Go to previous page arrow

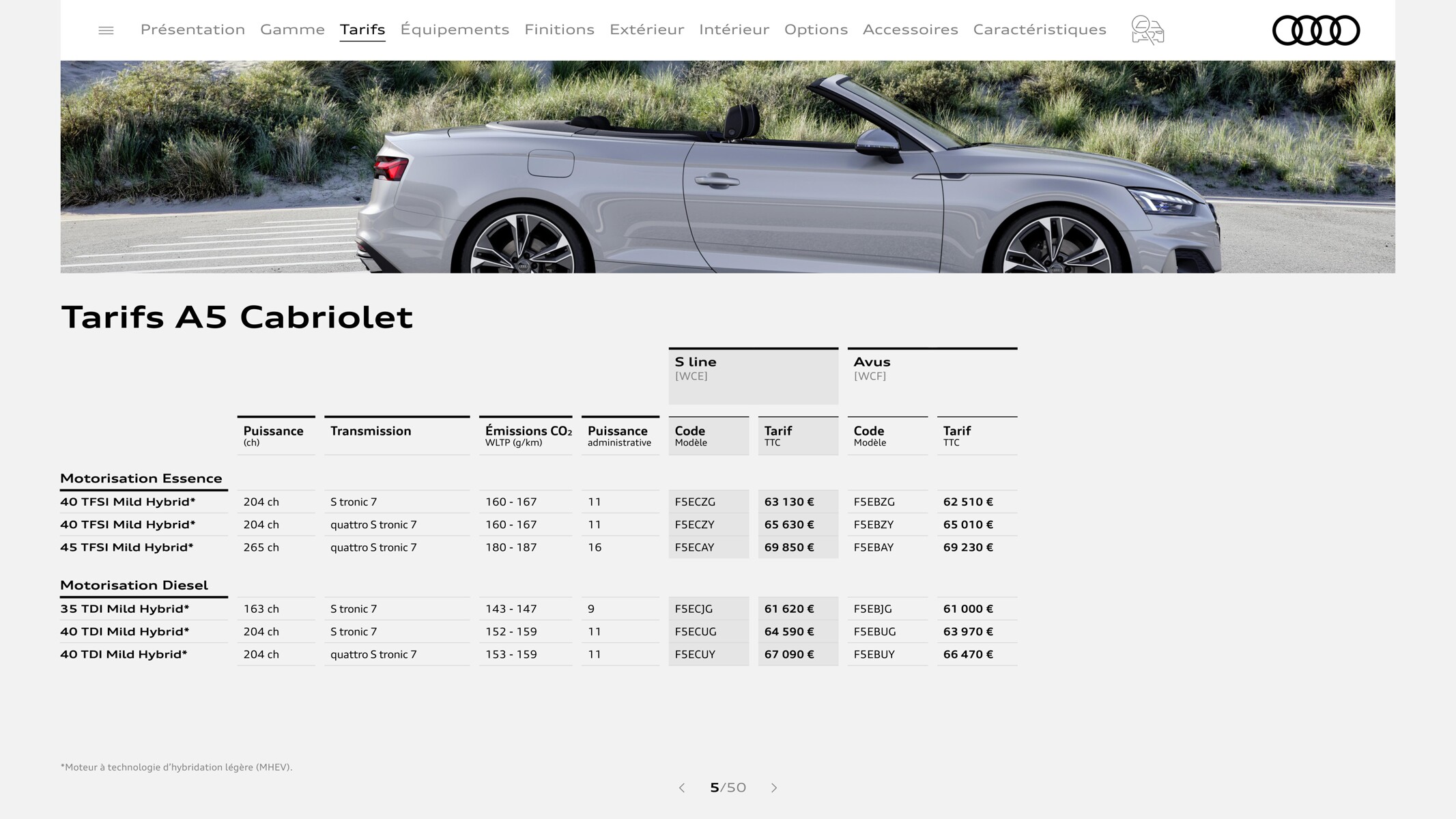681,788
